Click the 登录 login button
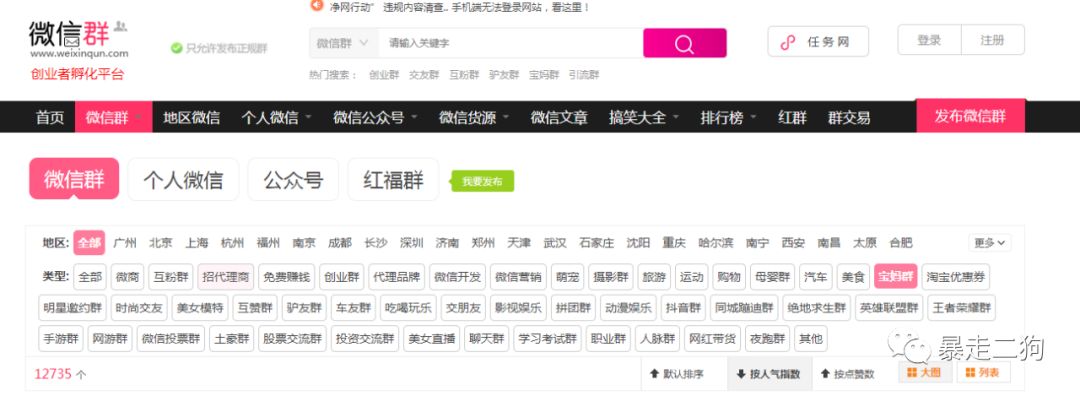The image size is (1080, 396). point(928,40)
